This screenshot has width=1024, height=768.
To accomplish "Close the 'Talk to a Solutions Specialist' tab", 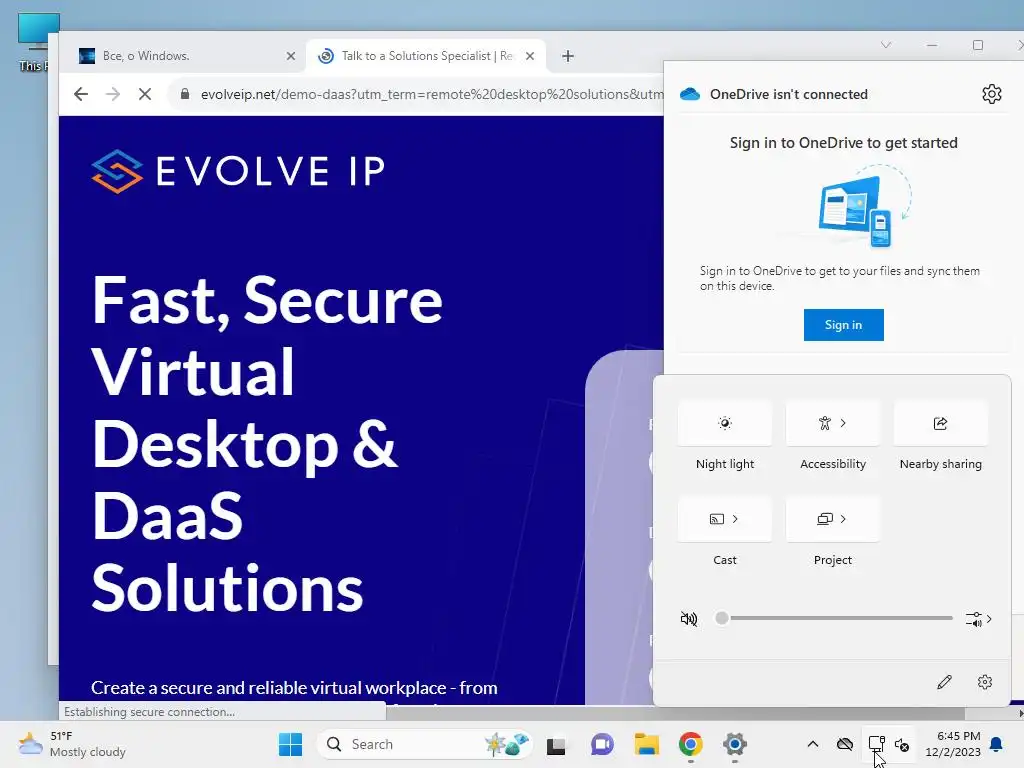I will click(530, 56).
